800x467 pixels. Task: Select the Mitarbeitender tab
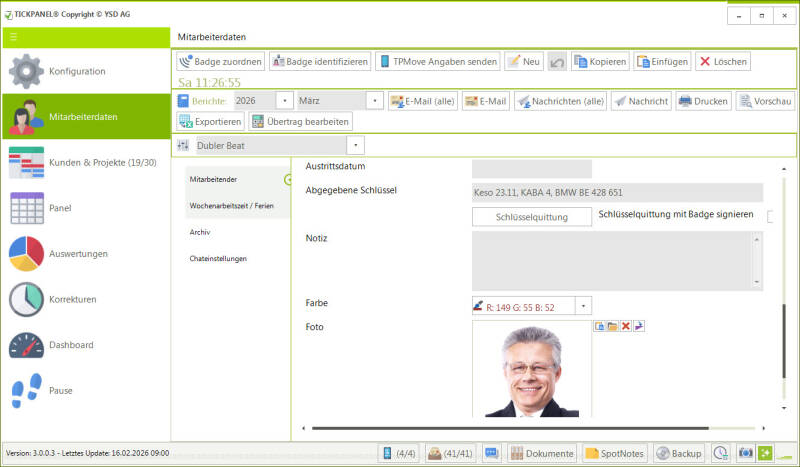coord(238,179)
